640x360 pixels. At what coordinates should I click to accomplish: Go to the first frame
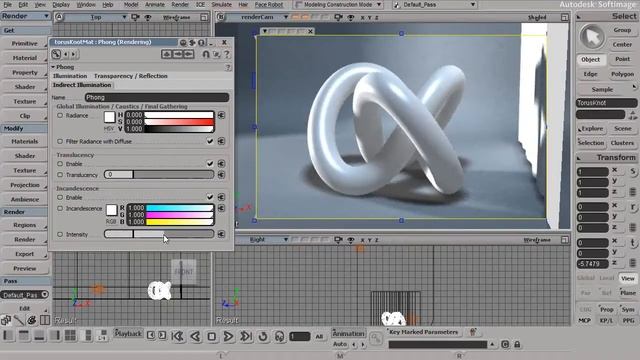click(x=178, y=336)
